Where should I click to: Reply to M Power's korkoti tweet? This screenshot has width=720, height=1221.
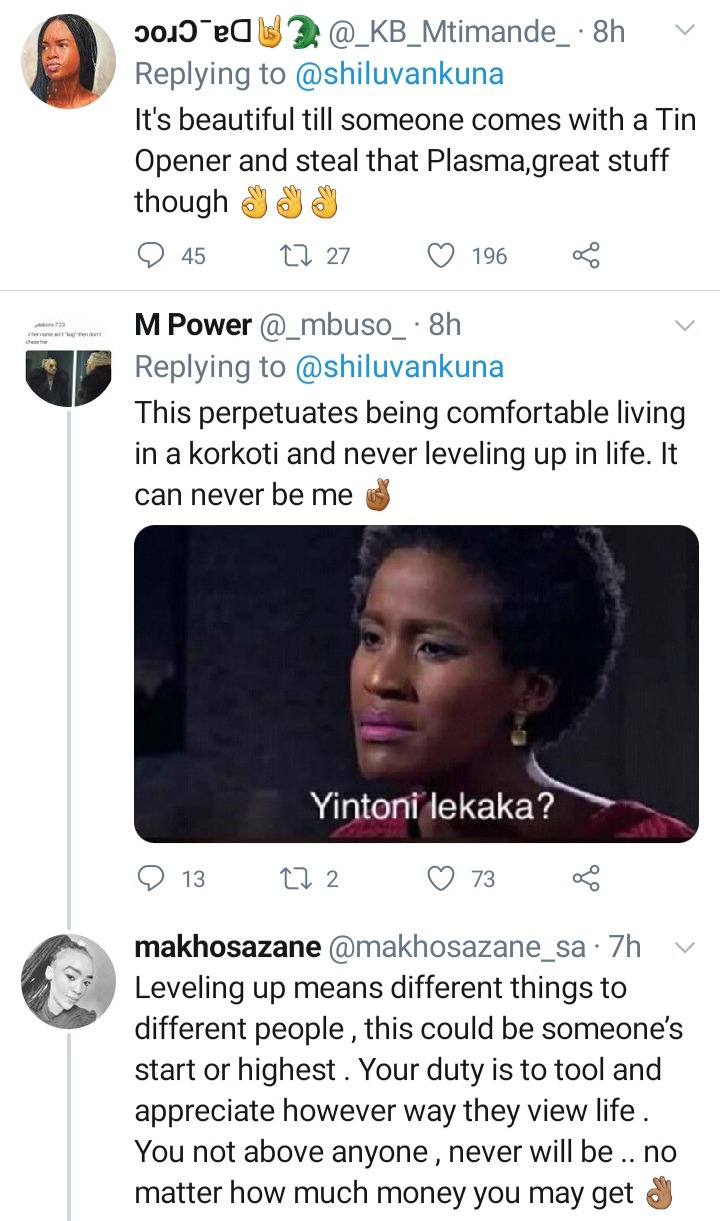point(150,878)
